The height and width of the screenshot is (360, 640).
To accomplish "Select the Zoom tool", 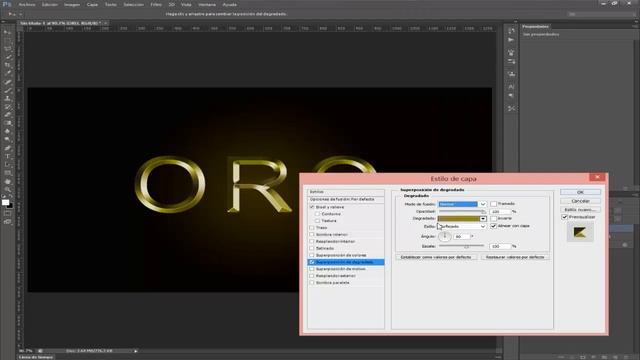I will click(x=7, y=190).
